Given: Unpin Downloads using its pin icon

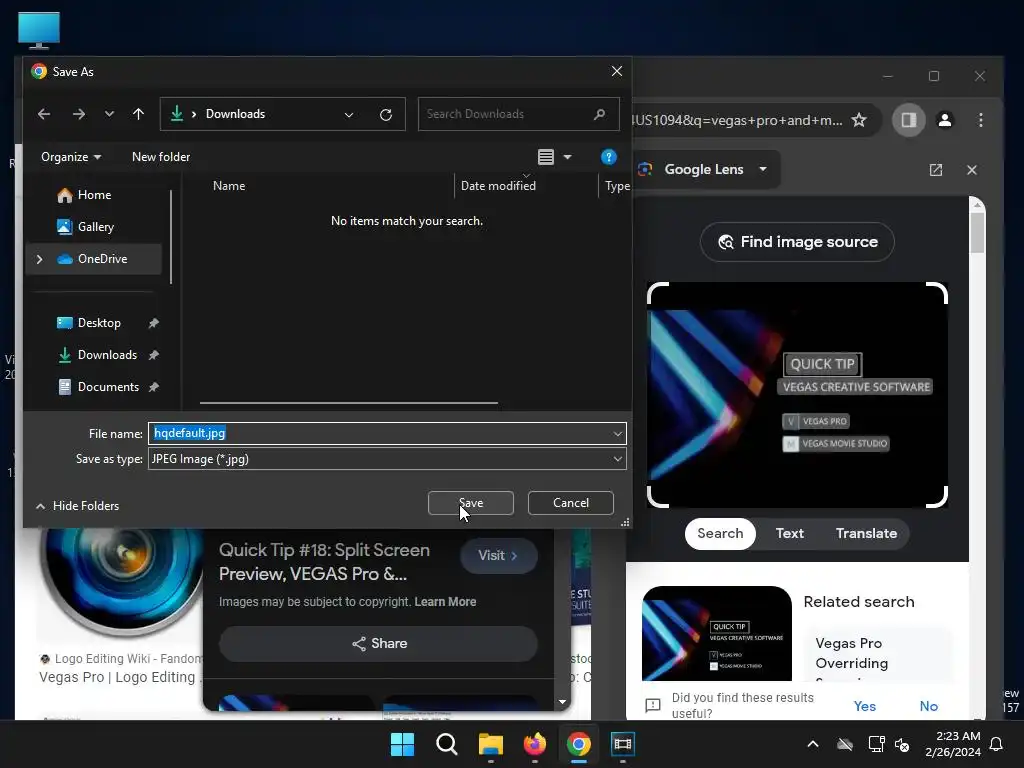Looking at the screenshot, I should click(x=153, y=355).
